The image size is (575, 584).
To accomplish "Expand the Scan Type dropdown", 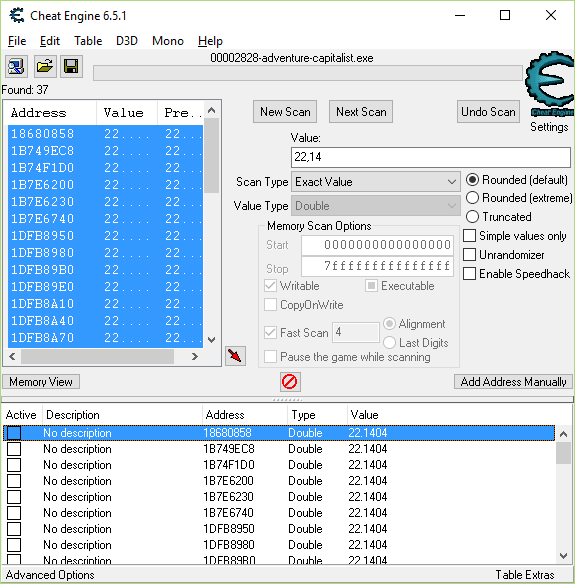I will coord(375,182).
